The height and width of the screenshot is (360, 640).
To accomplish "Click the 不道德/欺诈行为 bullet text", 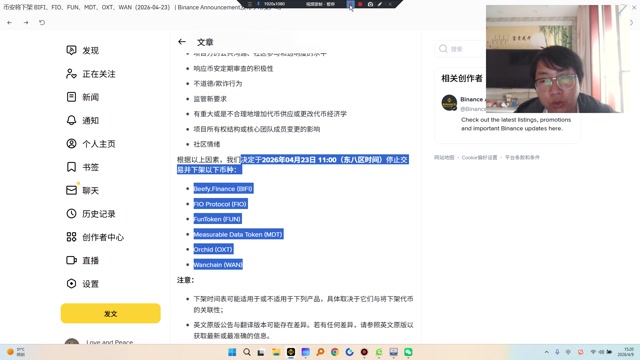I will [218, 83].
